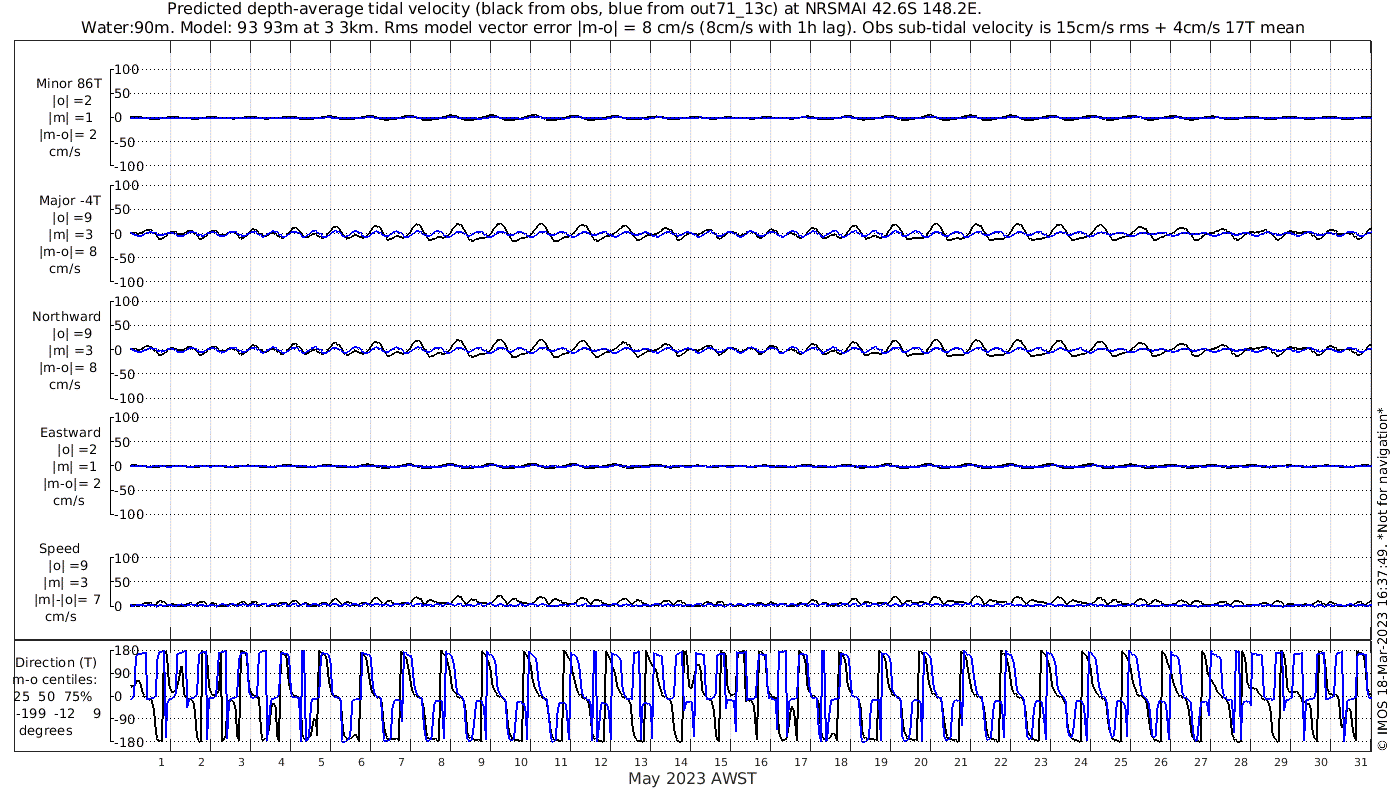Screen dimensions: 1400x800
Task: Click day 26 on the date axis
Action: [x=1161, y=762]
